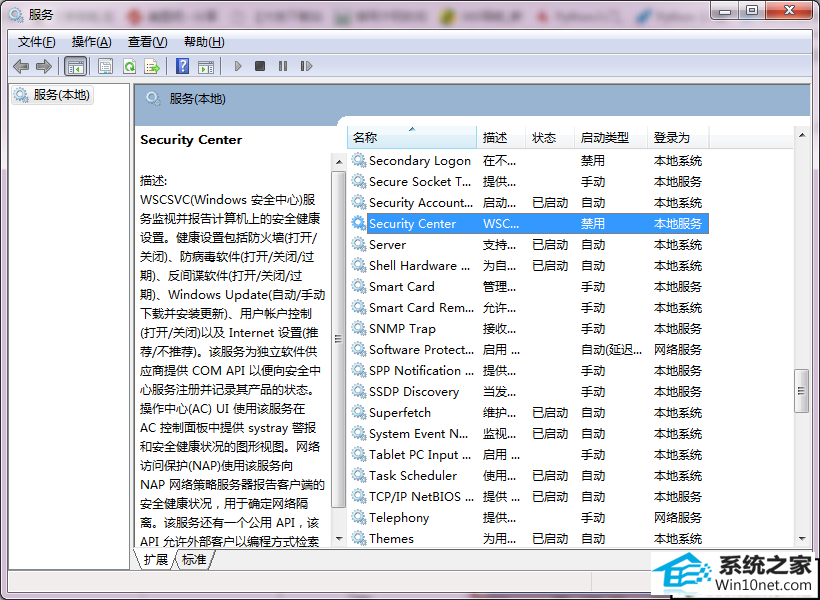The image size is (820, 600).
Task: Click the Forward arrow toolbar icon
Action: [x=43, y=66]
